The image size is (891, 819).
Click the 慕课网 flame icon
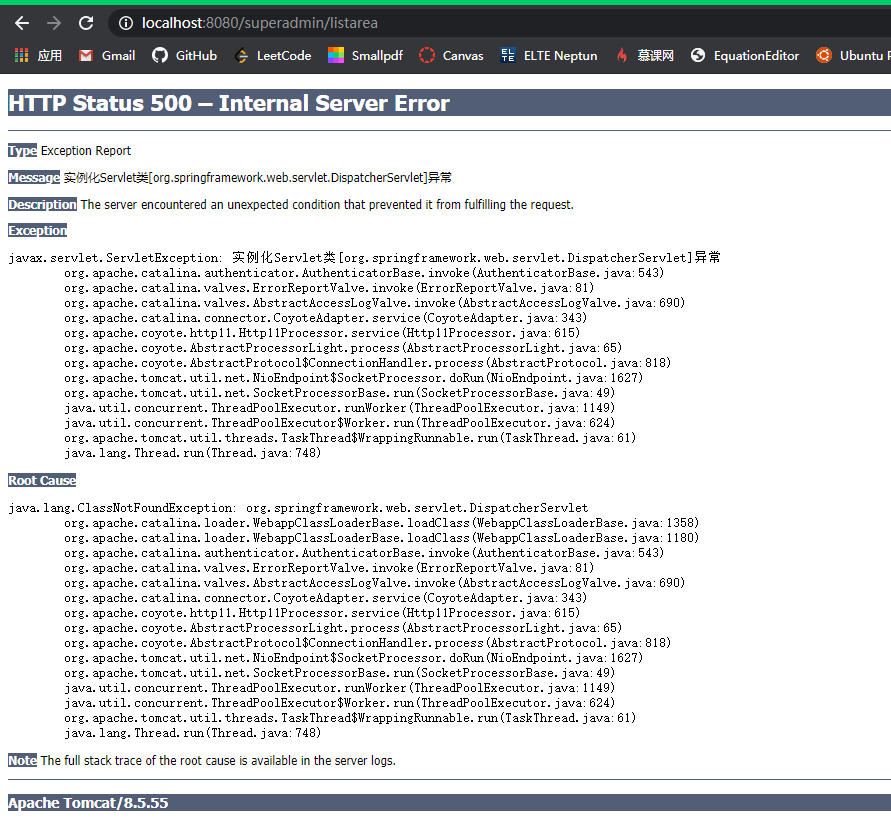point(622,56)
